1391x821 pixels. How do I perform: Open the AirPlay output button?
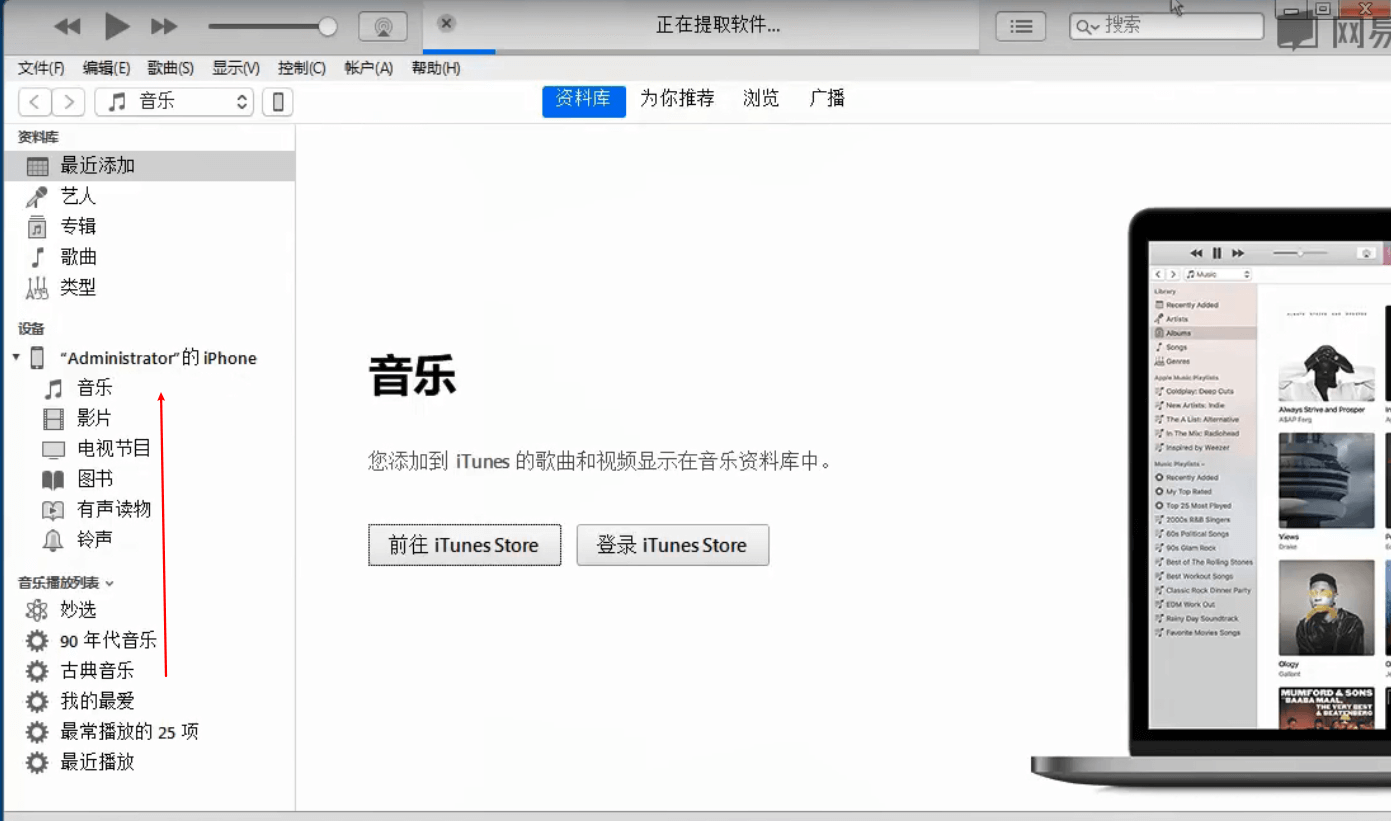[x=383, y=27]
